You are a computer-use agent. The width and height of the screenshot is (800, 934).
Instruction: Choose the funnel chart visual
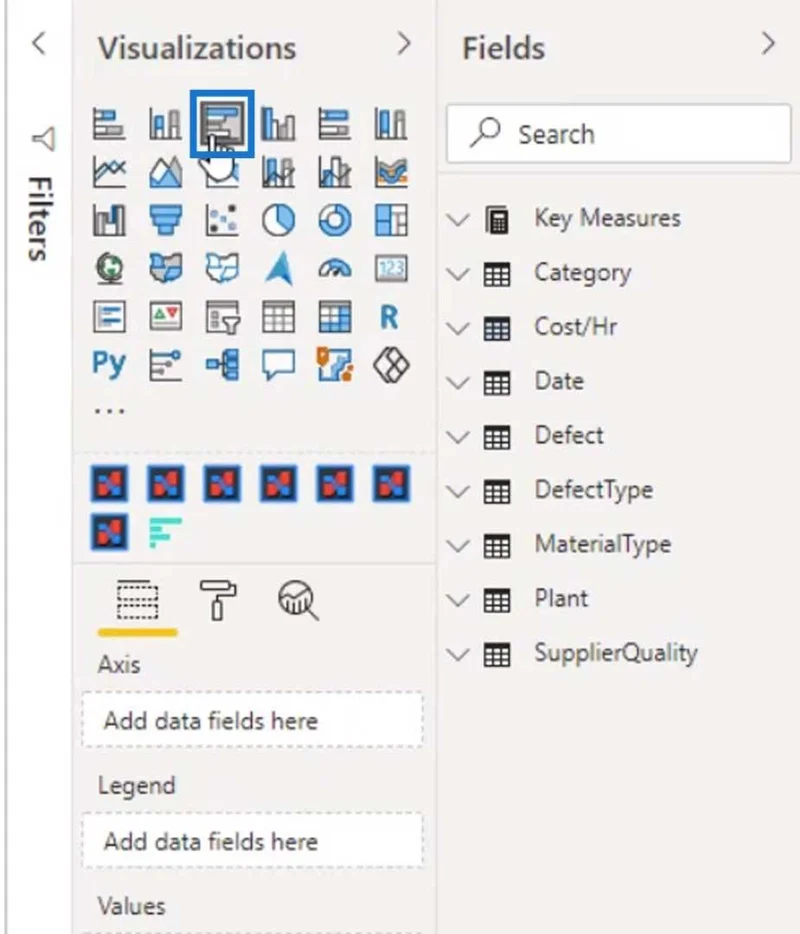point(166,220)
